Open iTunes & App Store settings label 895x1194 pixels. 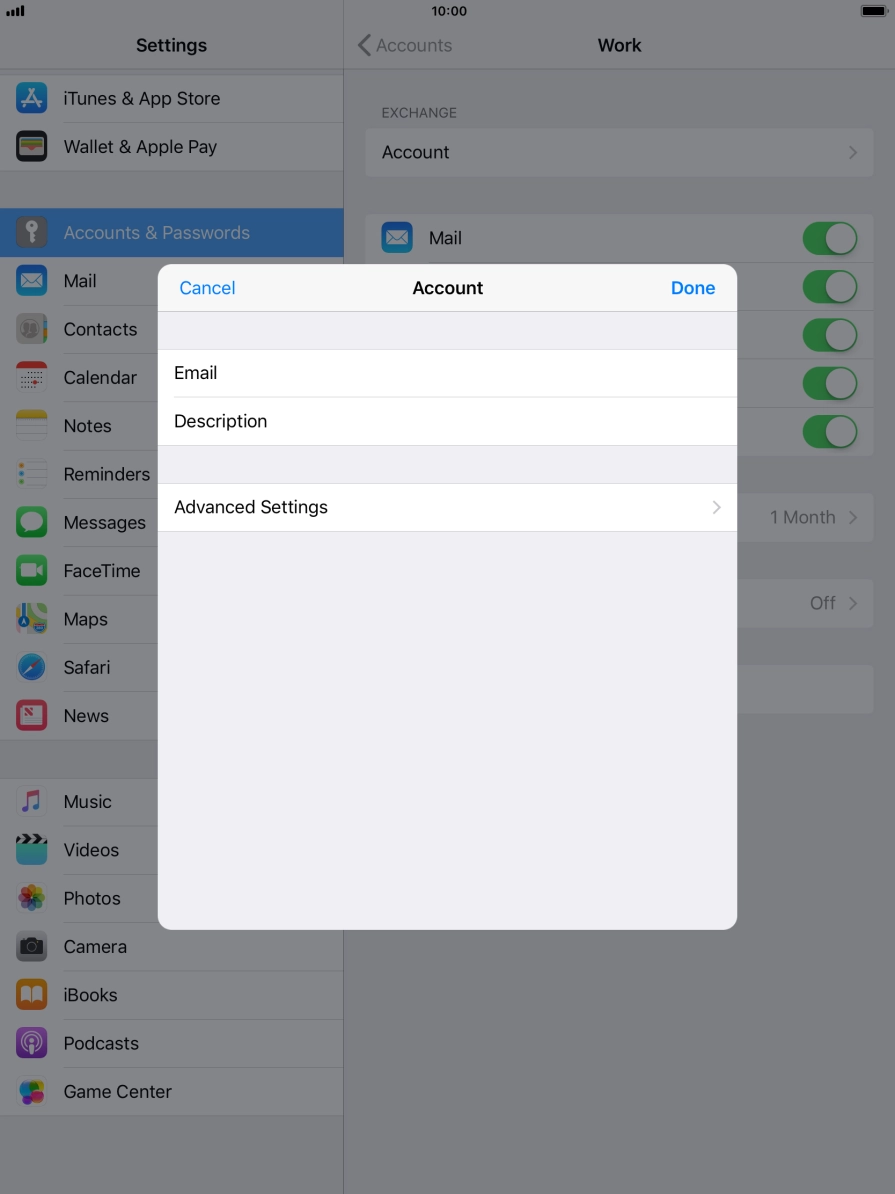(142, 98)
